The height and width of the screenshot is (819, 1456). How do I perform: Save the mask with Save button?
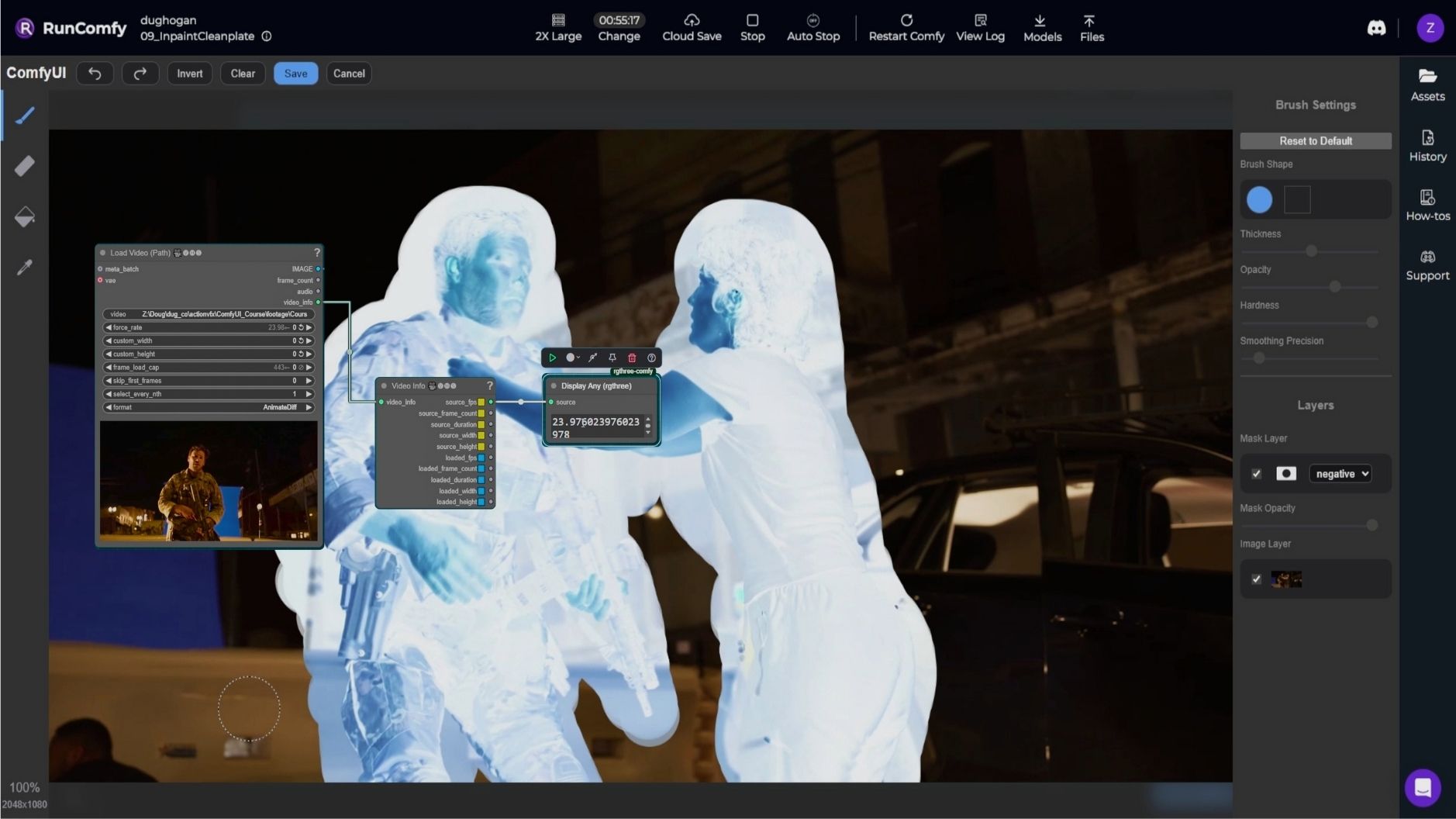coord(295,73)
